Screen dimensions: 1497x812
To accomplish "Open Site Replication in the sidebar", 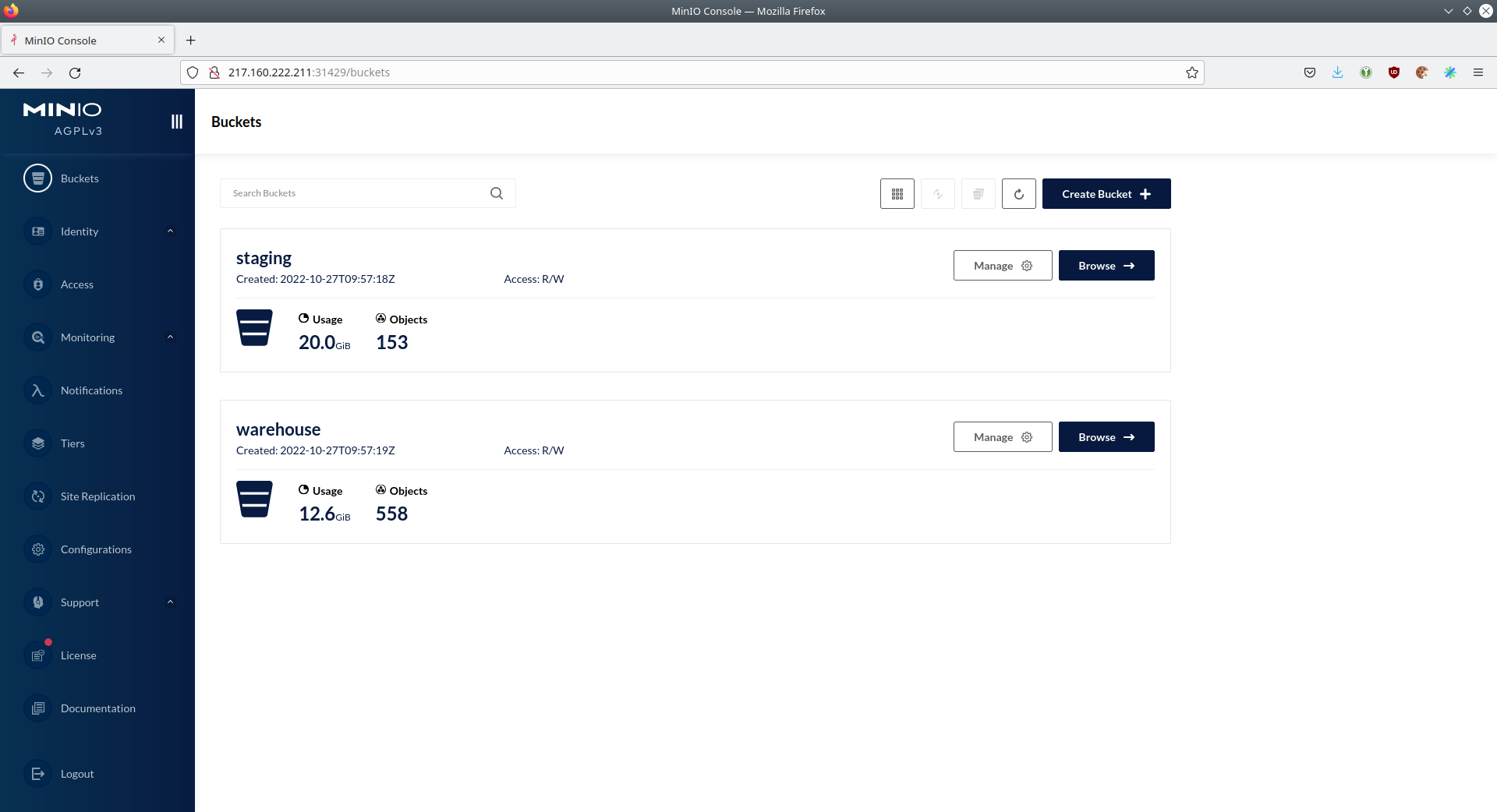I will 97,496.
